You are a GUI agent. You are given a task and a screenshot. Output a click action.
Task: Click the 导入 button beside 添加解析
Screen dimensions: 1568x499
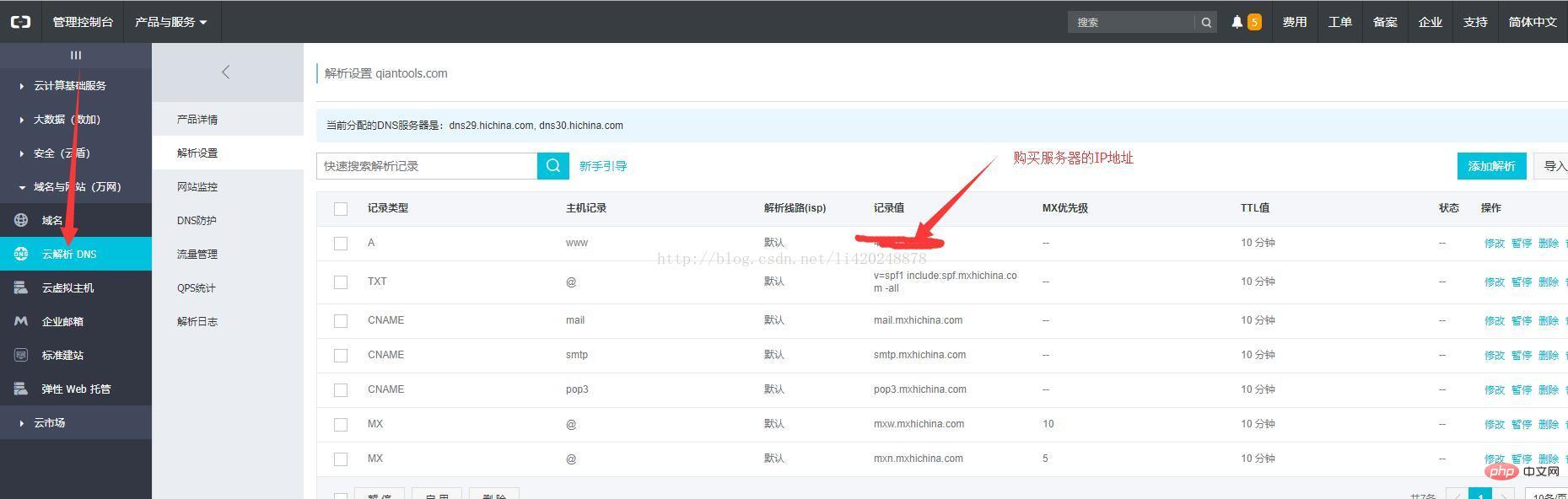(1550, 166)
